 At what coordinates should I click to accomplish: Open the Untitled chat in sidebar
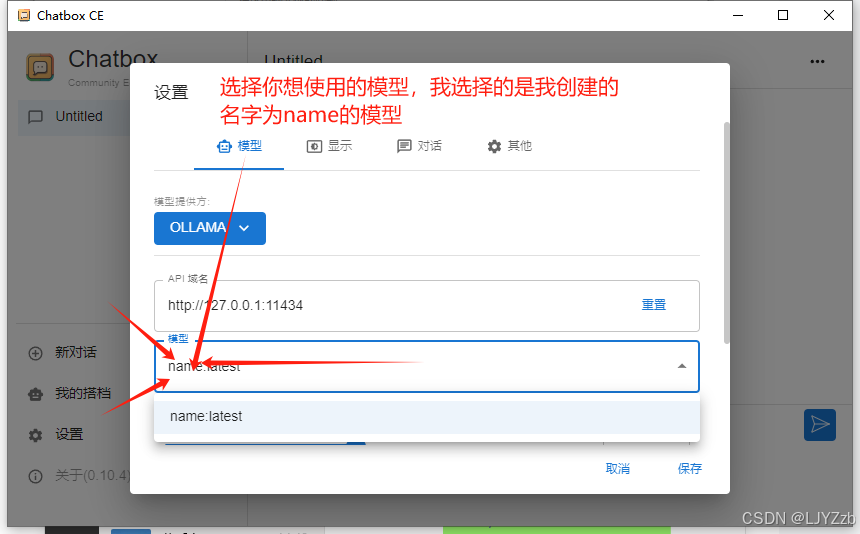(74, 117)
